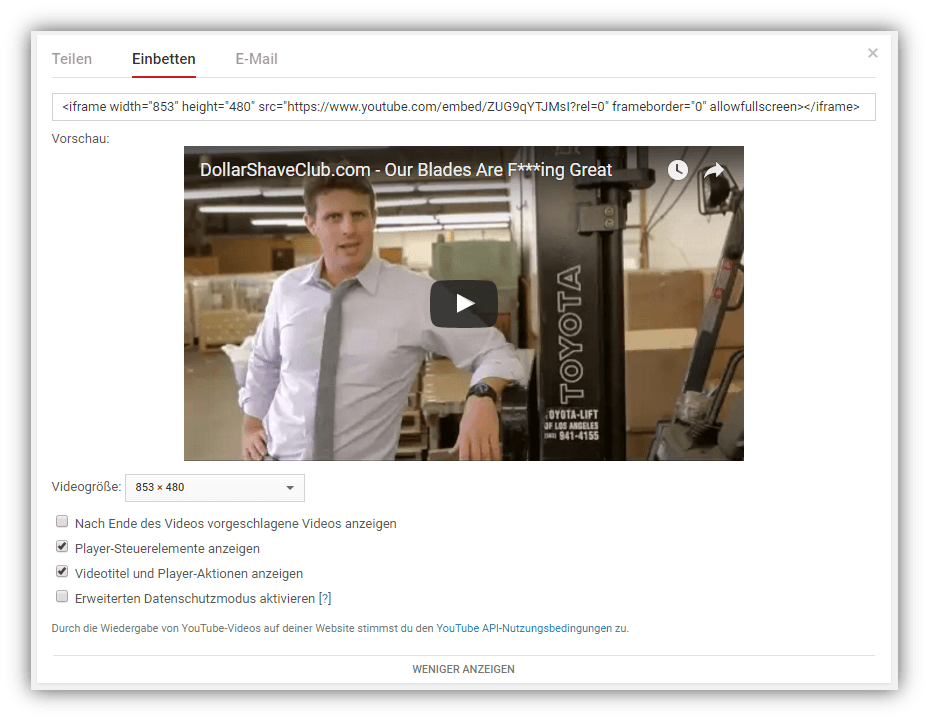929x721 pixels.
Task: Select the Einbetten tab
Action: pos(163,59)
